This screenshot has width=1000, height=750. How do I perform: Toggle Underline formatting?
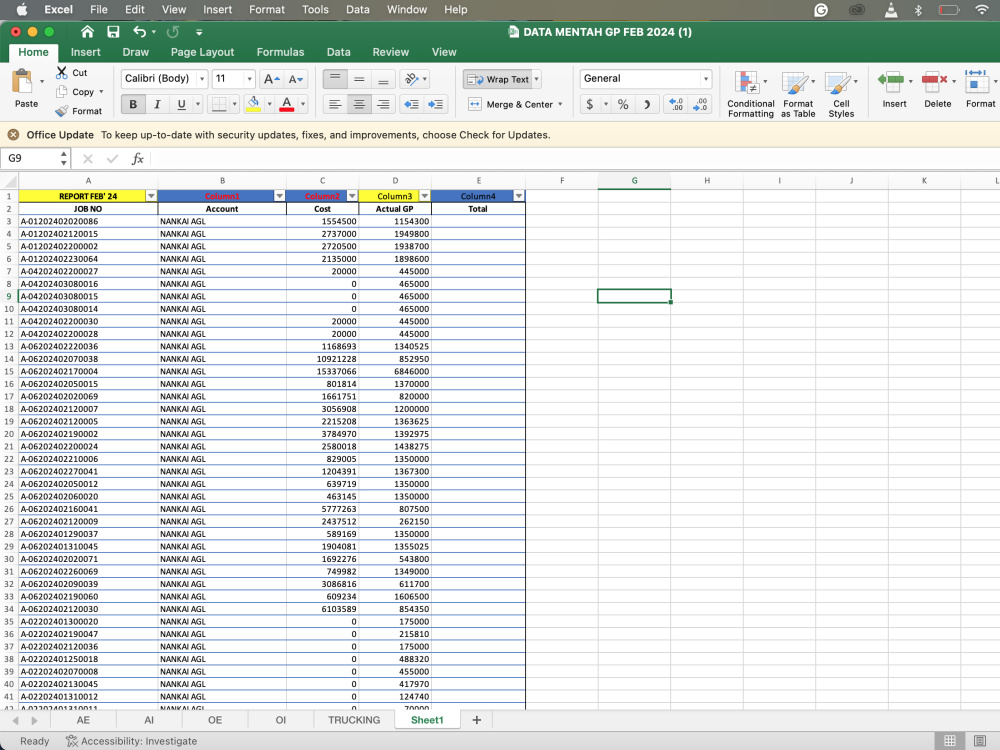point(181,104)
